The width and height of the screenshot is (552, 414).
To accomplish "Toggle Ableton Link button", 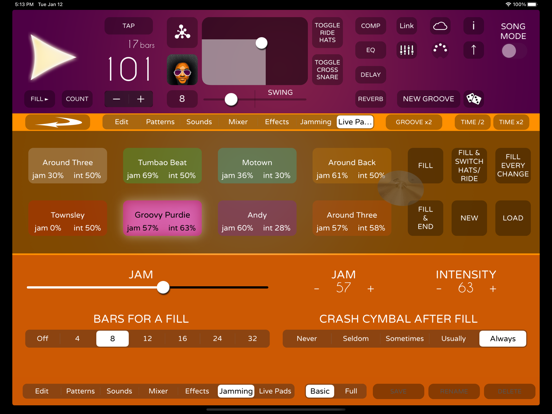I will tap(407, 26).
